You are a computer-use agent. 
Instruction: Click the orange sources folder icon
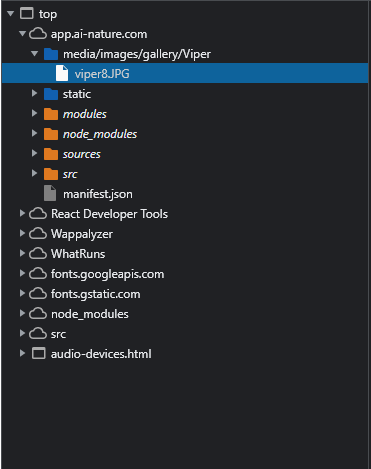[x=51, y=154]
